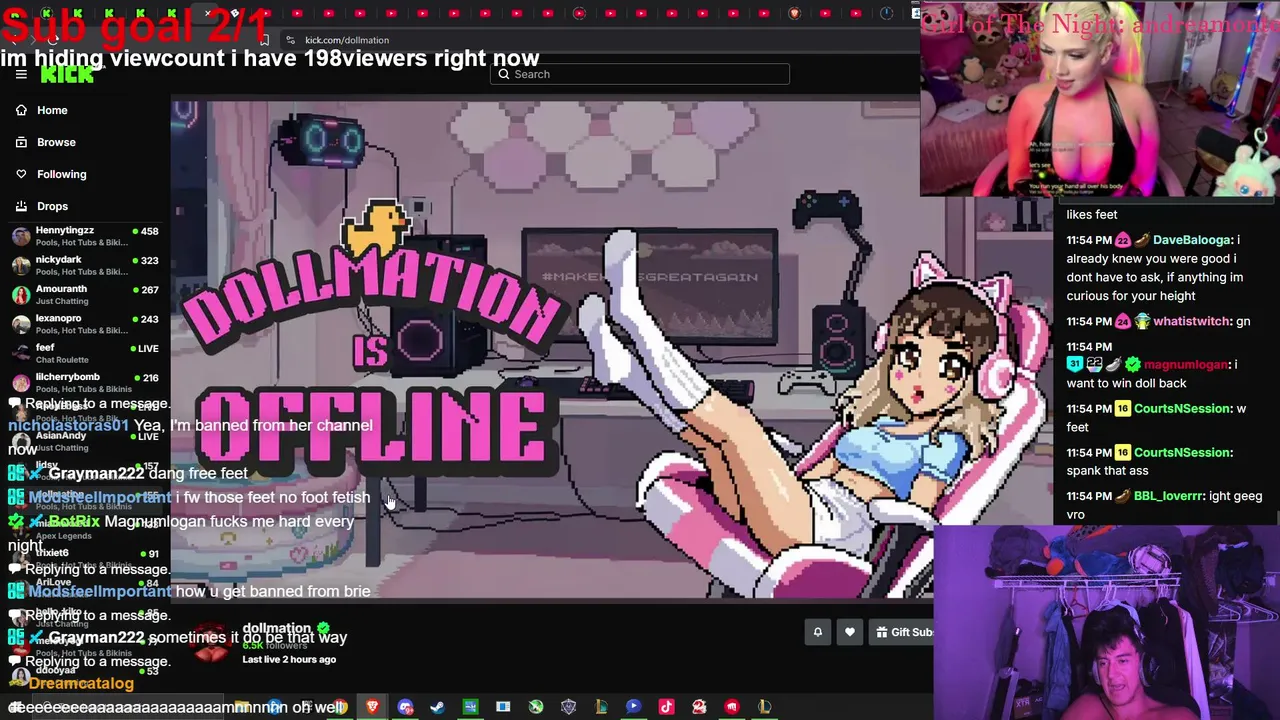
Task: Open Steam from the taskbar
Action: [437, 707]
